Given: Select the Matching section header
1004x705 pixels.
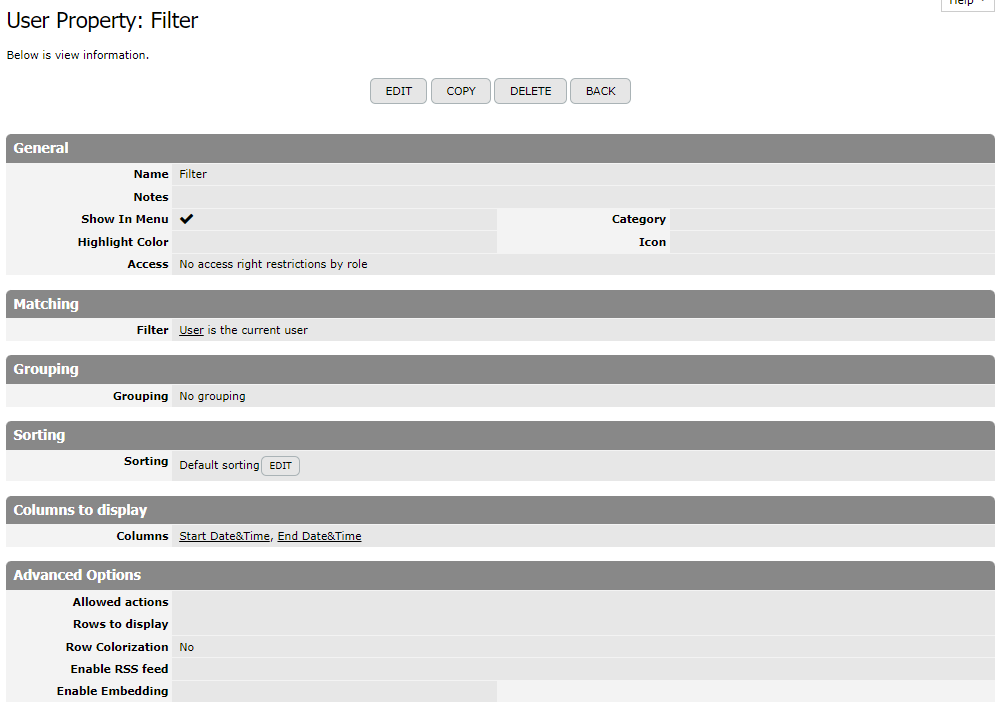Looking at the screenshot, I should 46,304.
